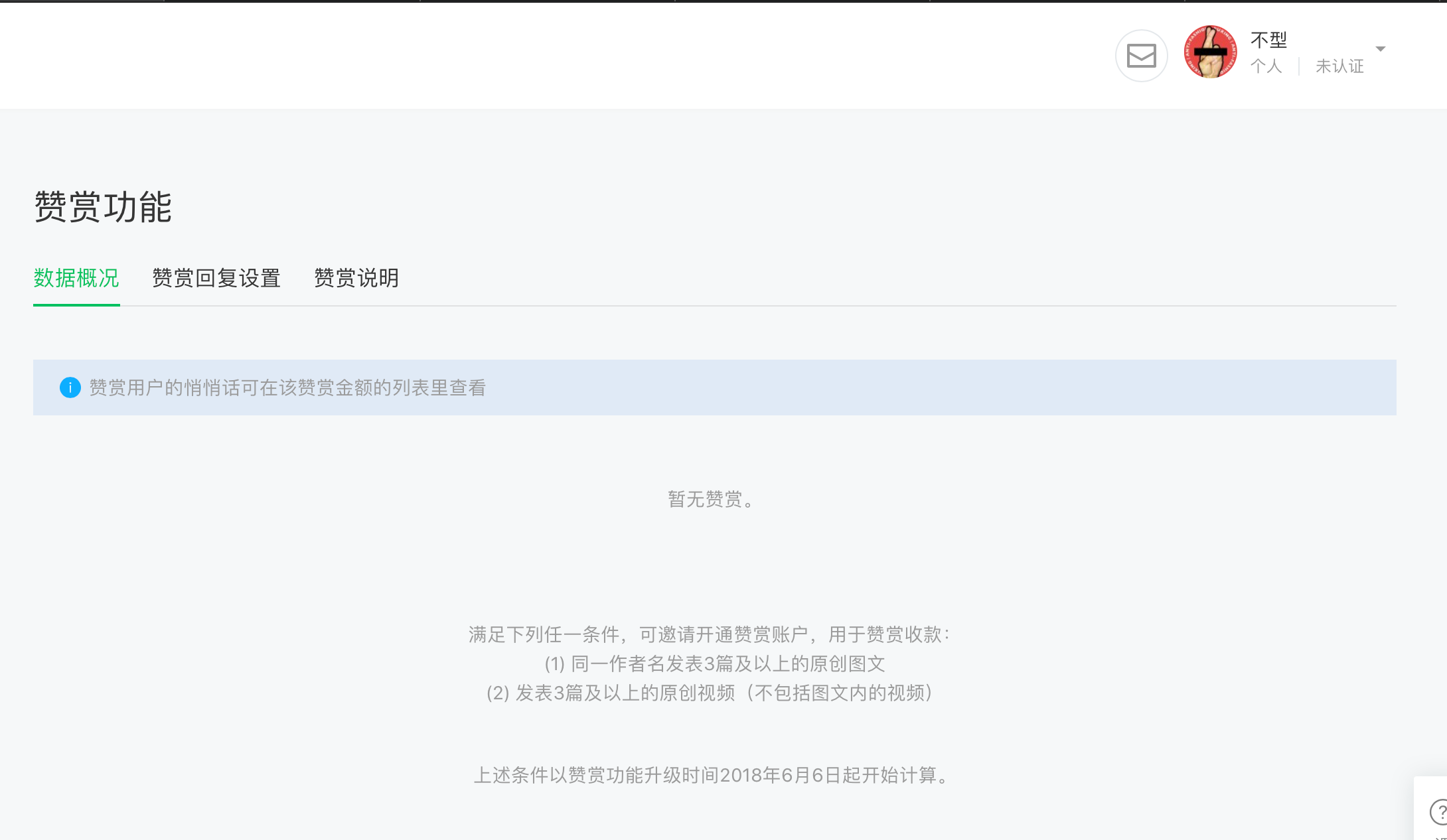Click the condition line about 原创视频

711,693
